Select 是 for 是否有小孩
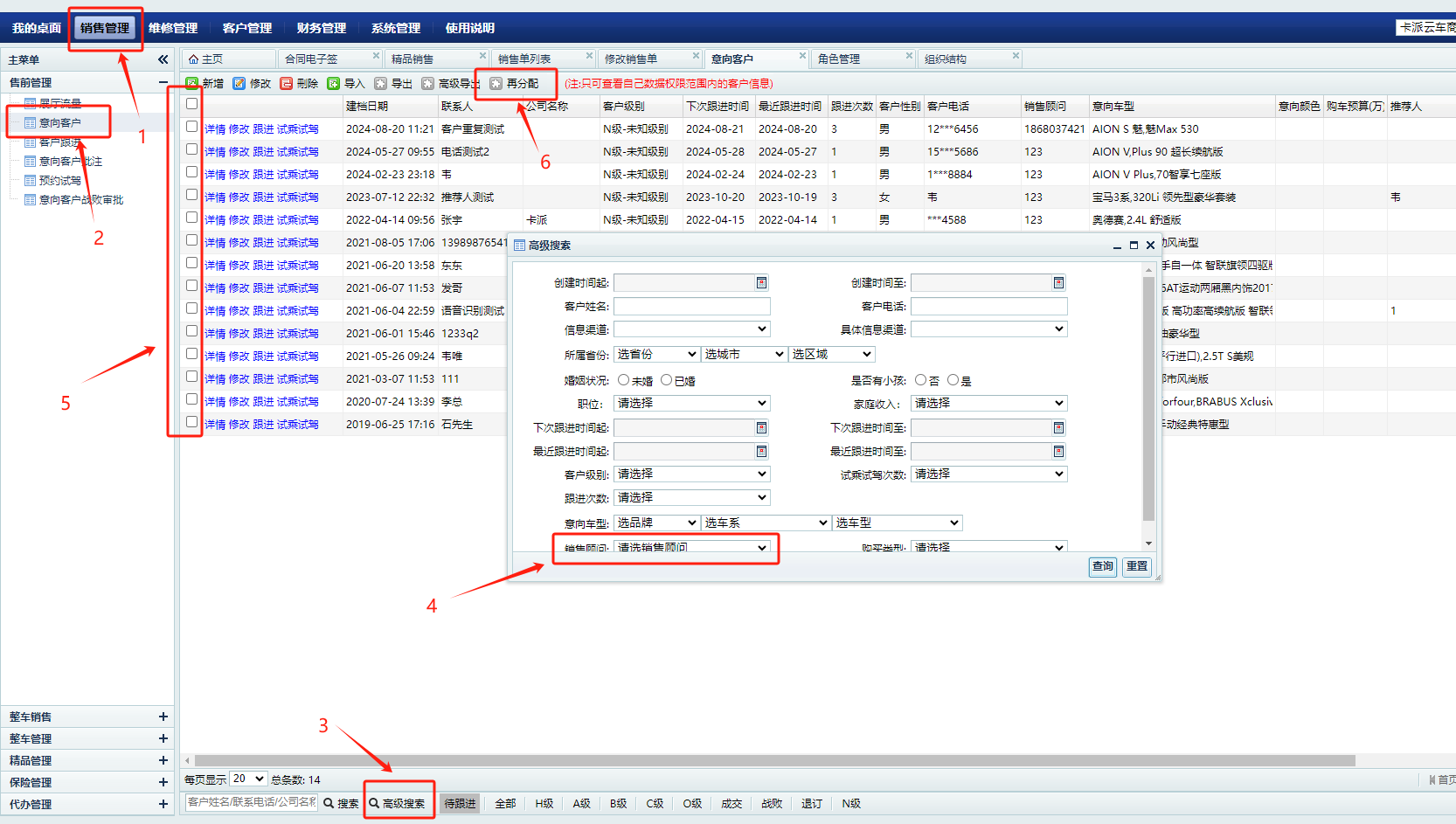 tap(953, 380)
